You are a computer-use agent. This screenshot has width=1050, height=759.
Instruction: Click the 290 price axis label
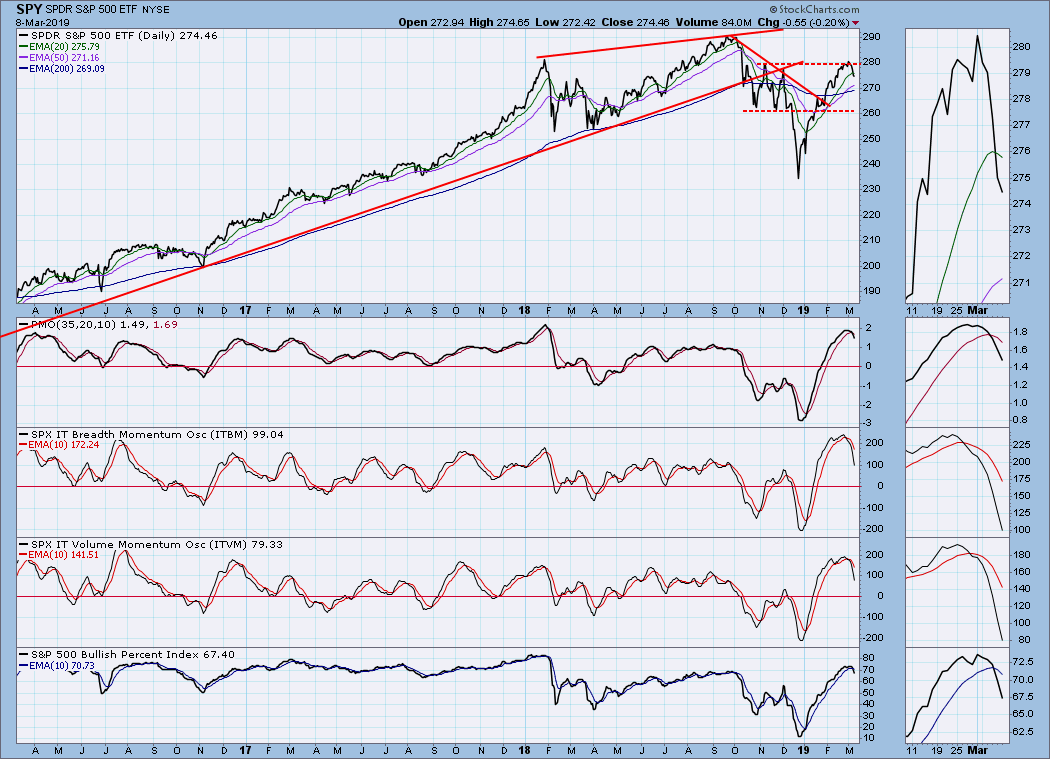click(871, 37)
